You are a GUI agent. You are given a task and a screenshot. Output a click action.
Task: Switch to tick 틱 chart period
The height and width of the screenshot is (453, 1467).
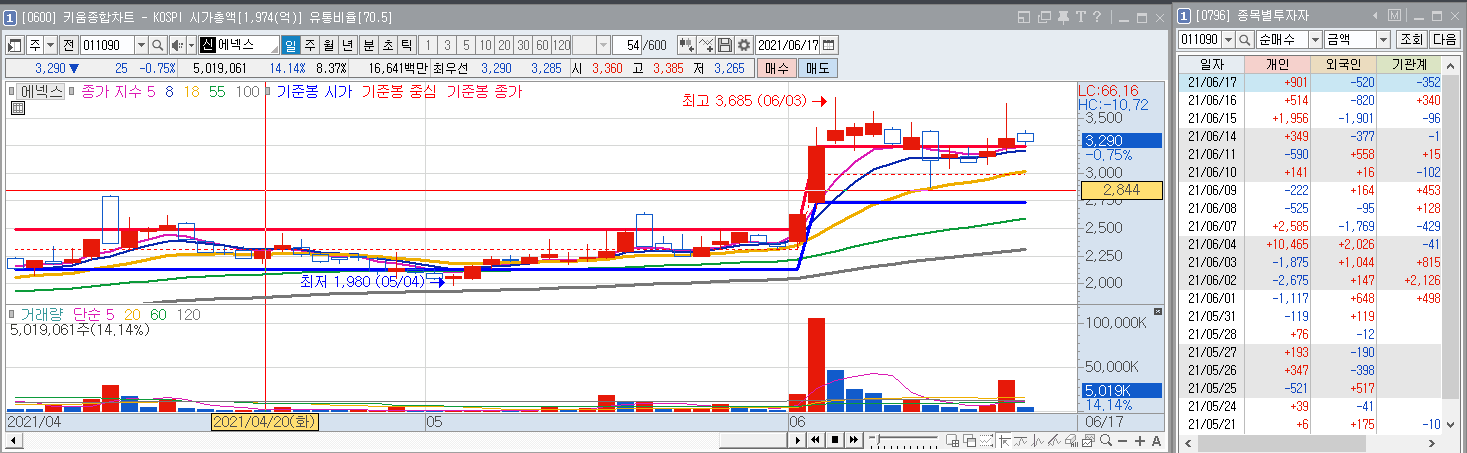pos(406,45)
